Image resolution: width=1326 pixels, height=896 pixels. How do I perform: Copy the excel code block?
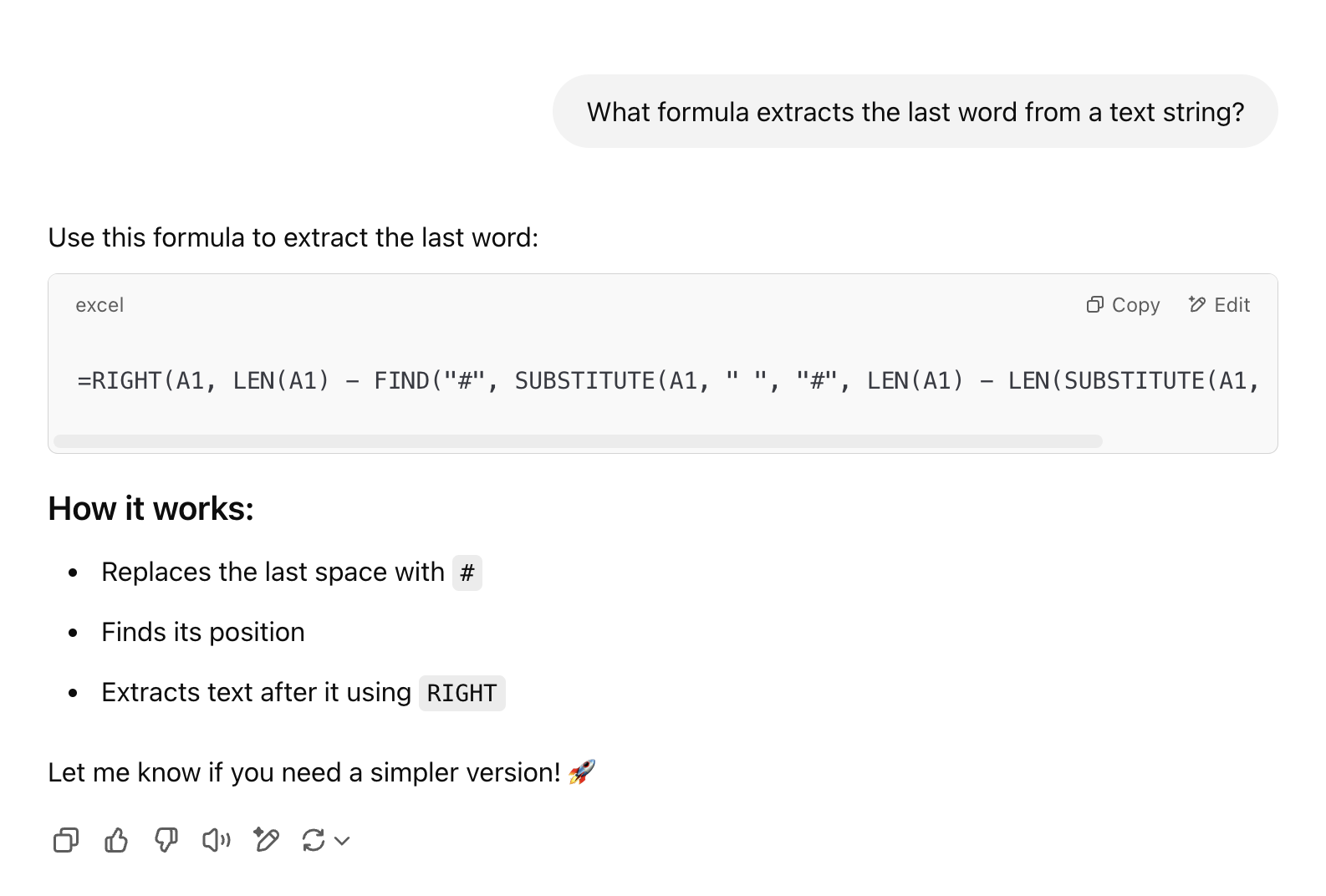(1123, 305)
